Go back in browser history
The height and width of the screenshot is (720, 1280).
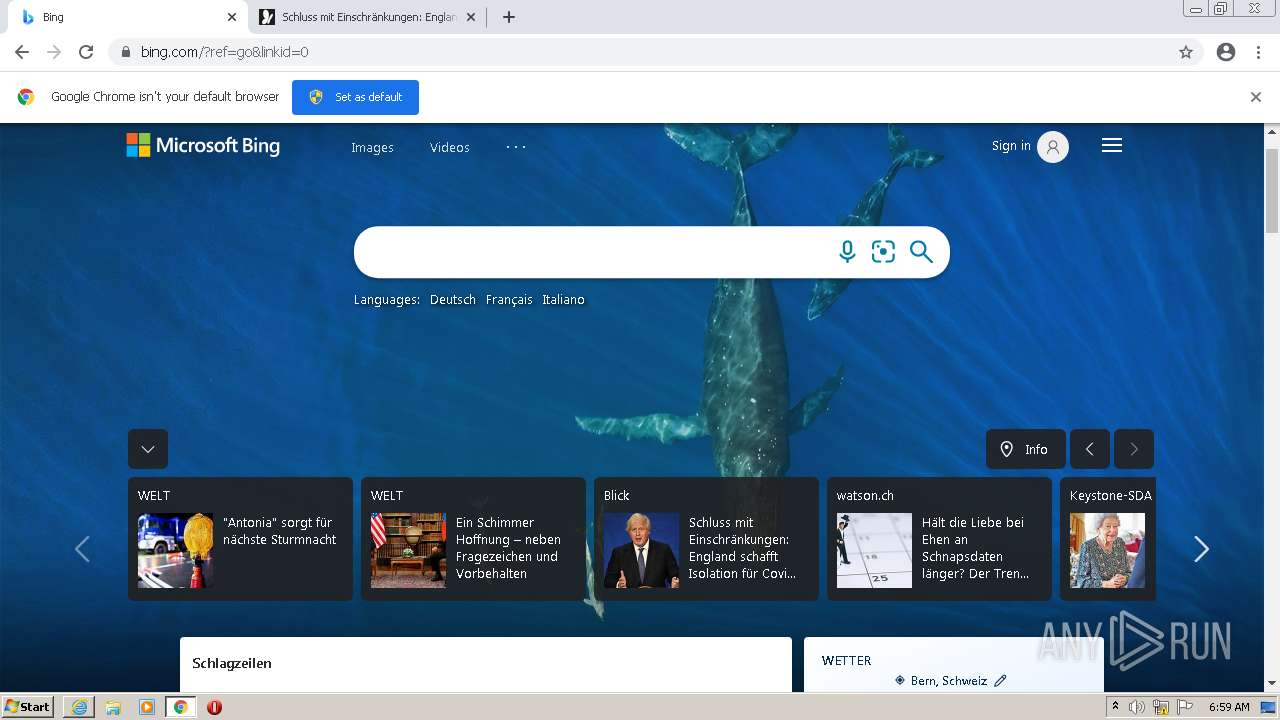[22, 52]
